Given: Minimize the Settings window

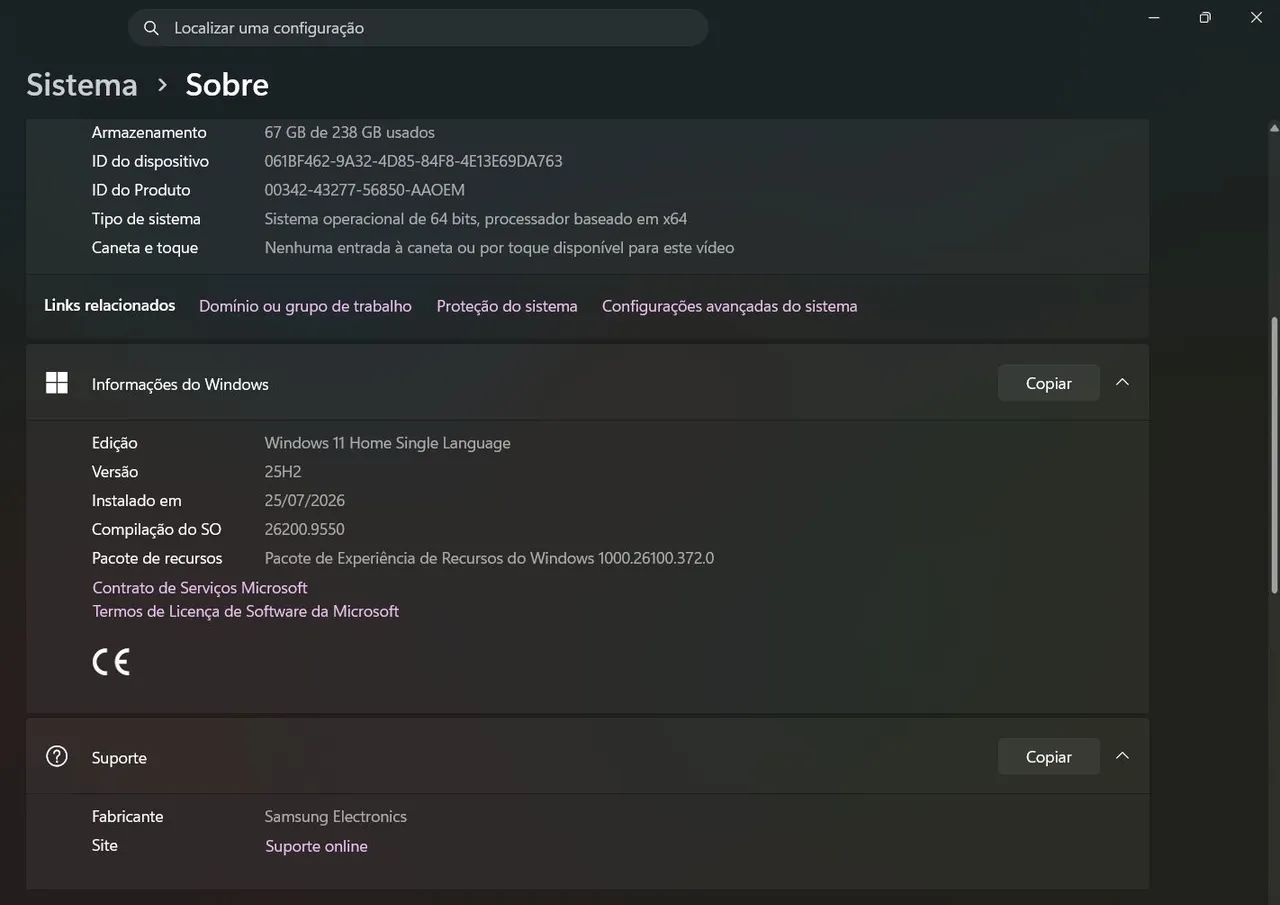Looking at the screenshot, I should (1154, 18).
